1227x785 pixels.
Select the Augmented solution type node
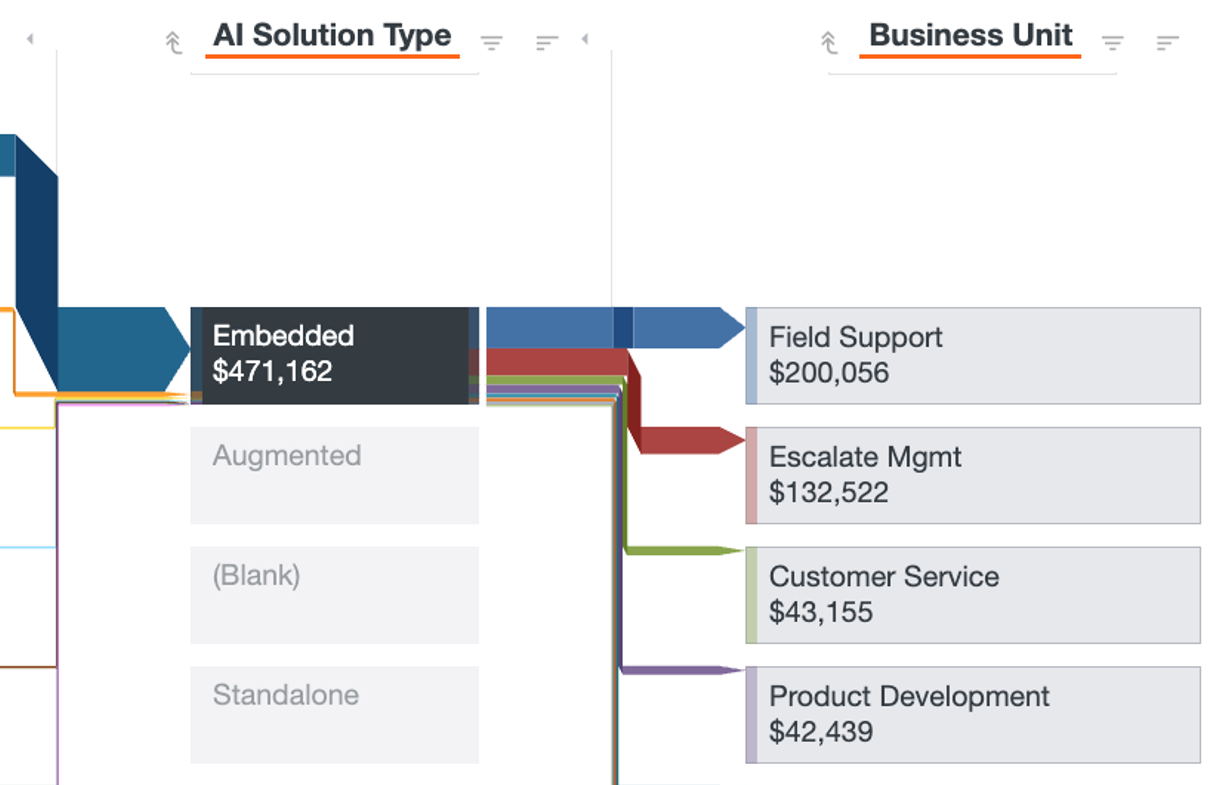point(334,475)
